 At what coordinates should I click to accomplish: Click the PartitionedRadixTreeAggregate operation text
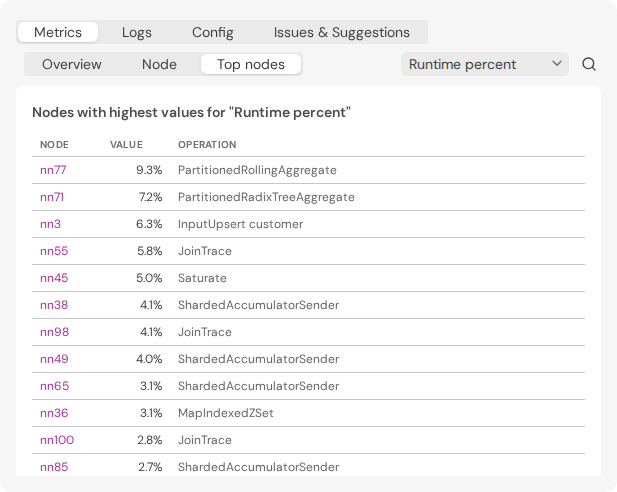pyautogui.click(x=266, y=197)
